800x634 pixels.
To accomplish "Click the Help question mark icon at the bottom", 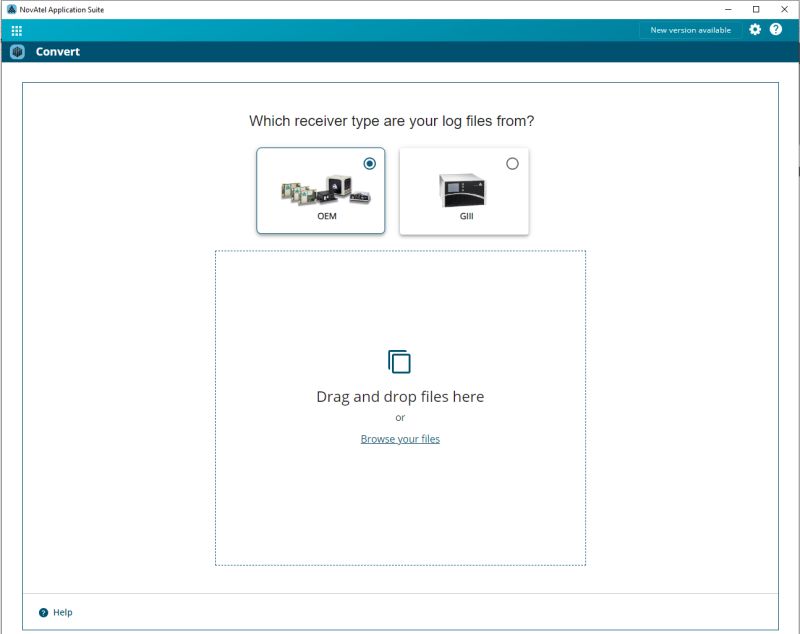I will click(x=43, y=613).
